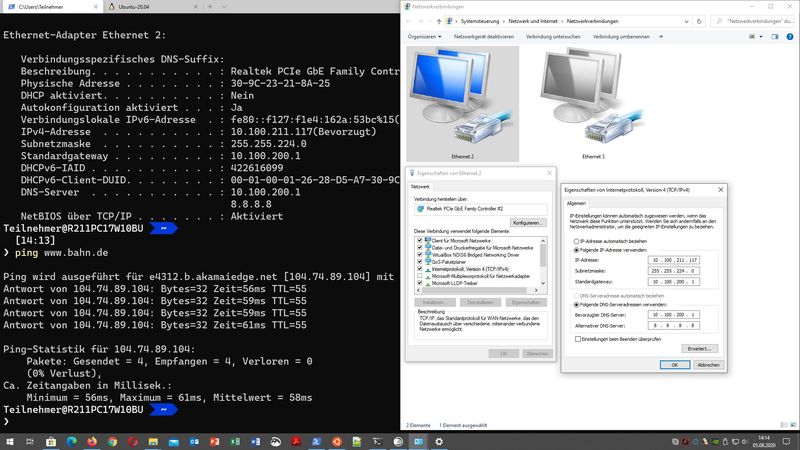This screenshot has height=450, width=800.
Task: Confirm TCP/IPv4 properties with OK
Action: 674,365
